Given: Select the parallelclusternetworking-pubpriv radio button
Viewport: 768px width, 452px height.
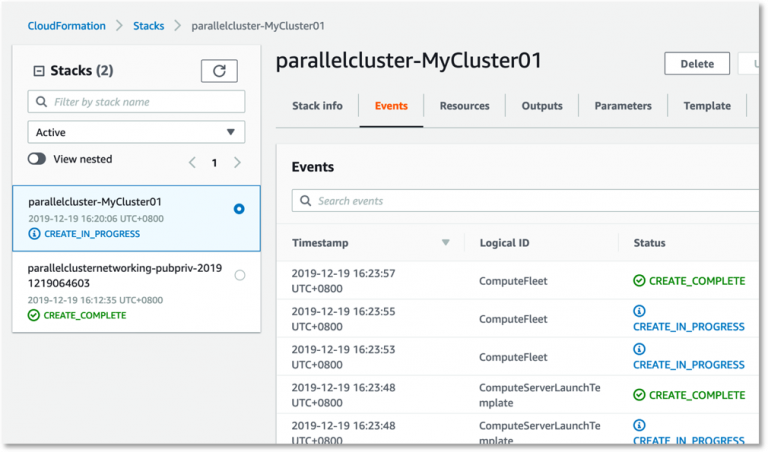Looking at the screenshot, I should (239, 275).
